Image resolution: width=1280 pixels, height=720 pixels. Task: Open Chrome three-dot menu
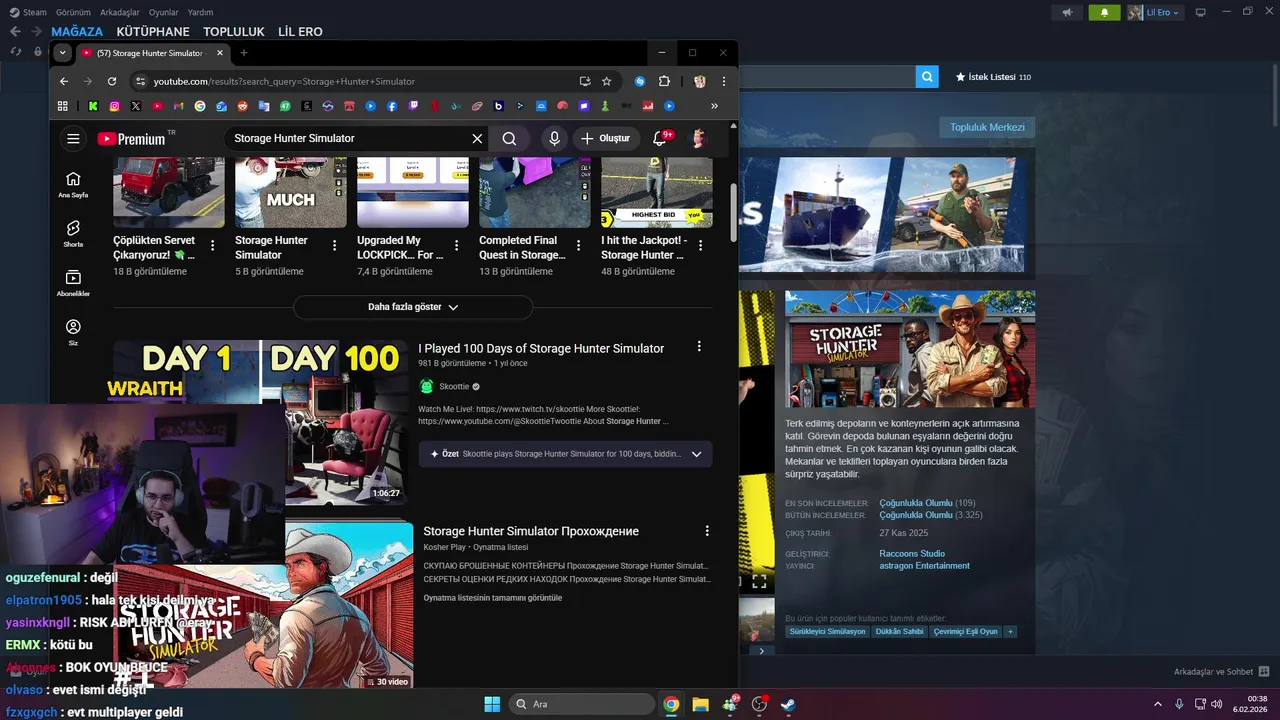pos(724,81)
